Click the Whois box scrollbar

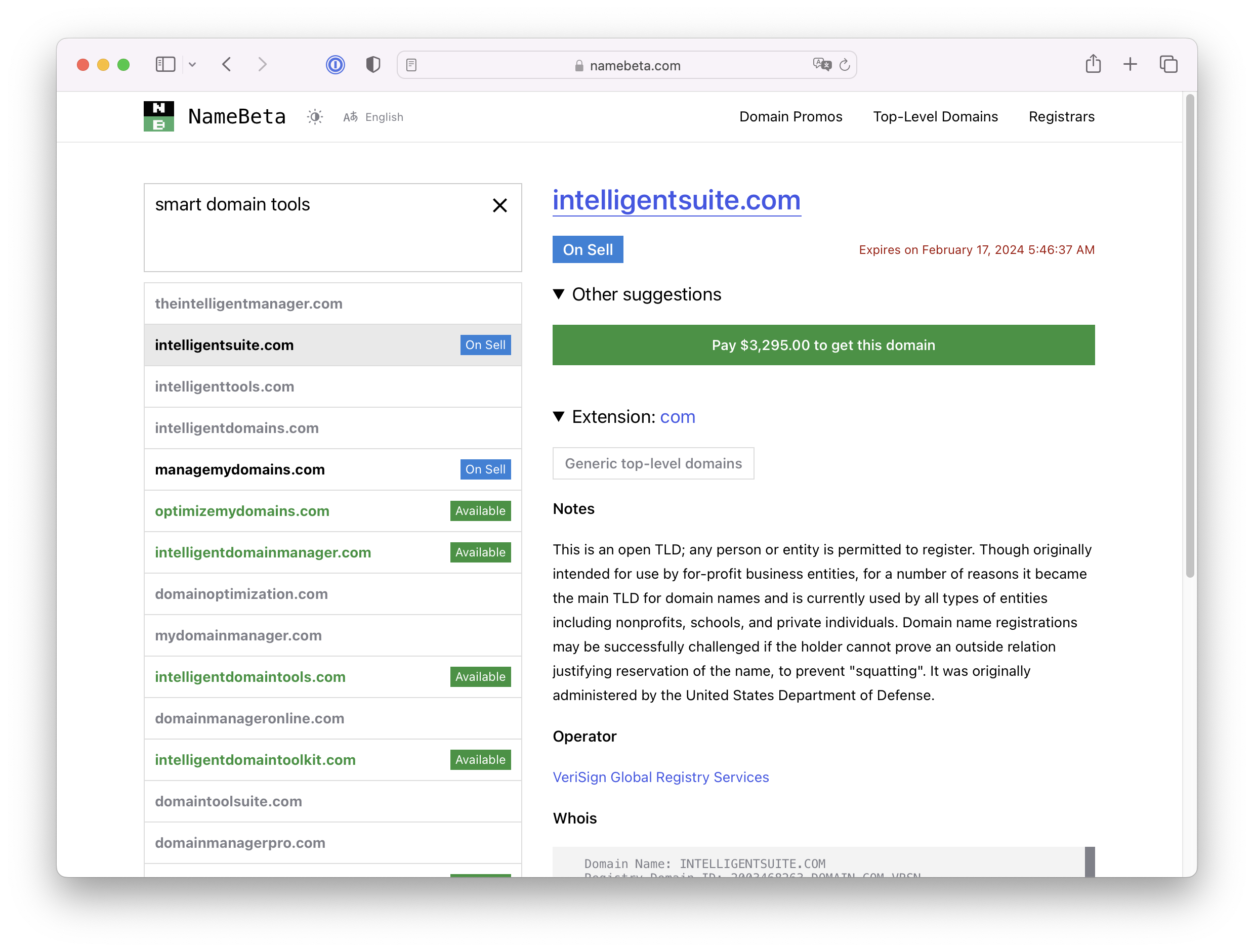tap(1090, 862)
